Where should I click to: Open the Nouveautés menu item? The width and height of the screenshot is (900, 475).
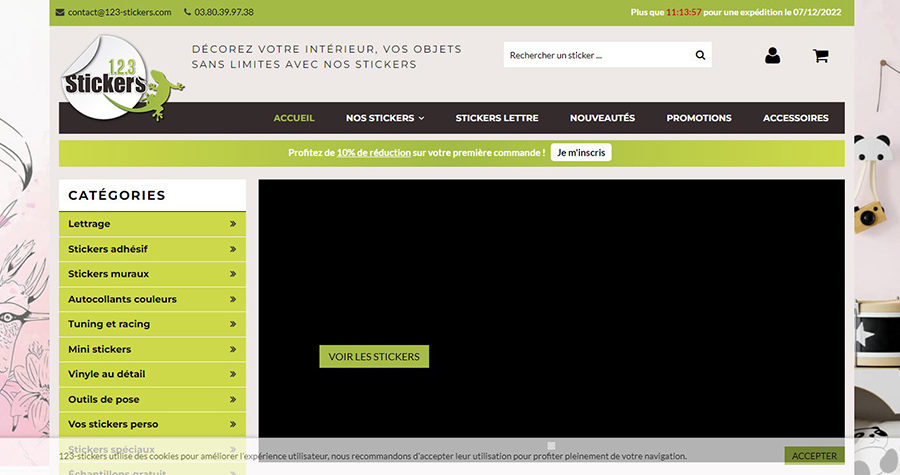coord(602,118)
